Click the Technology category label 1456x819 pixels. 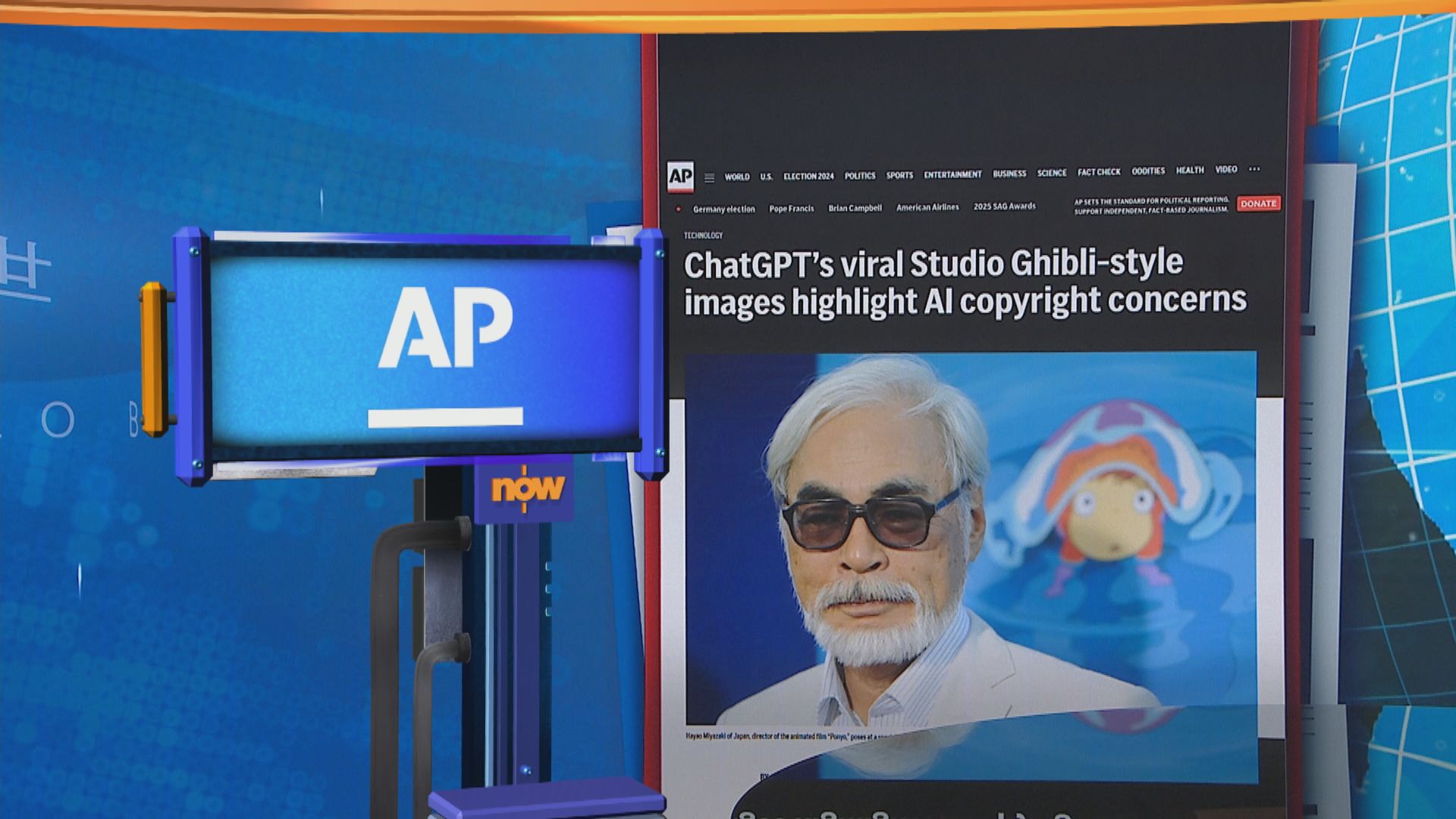[703, 236]
